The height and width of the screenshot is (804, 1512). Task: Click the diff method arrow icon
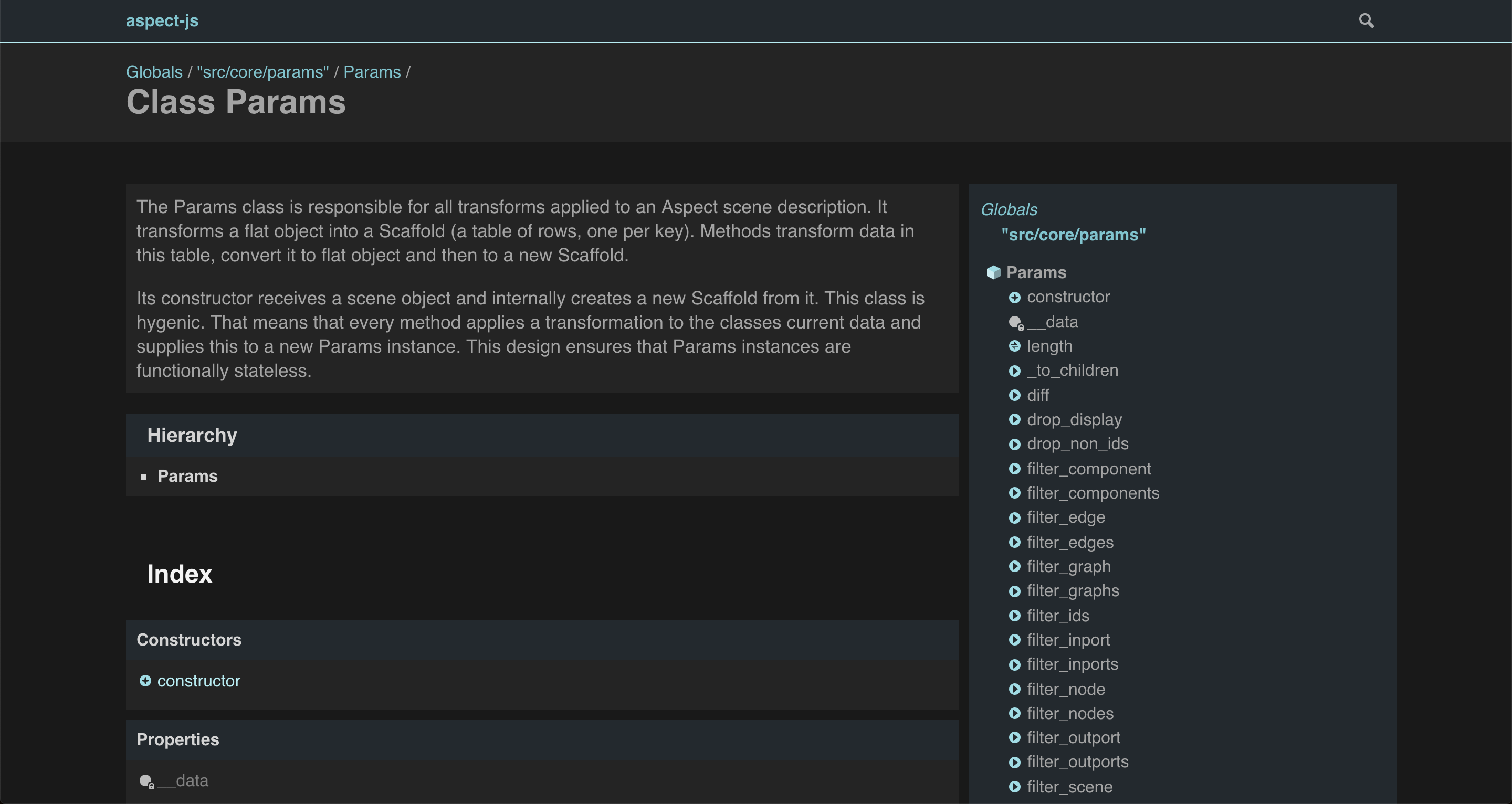[x=1014, y=396]
